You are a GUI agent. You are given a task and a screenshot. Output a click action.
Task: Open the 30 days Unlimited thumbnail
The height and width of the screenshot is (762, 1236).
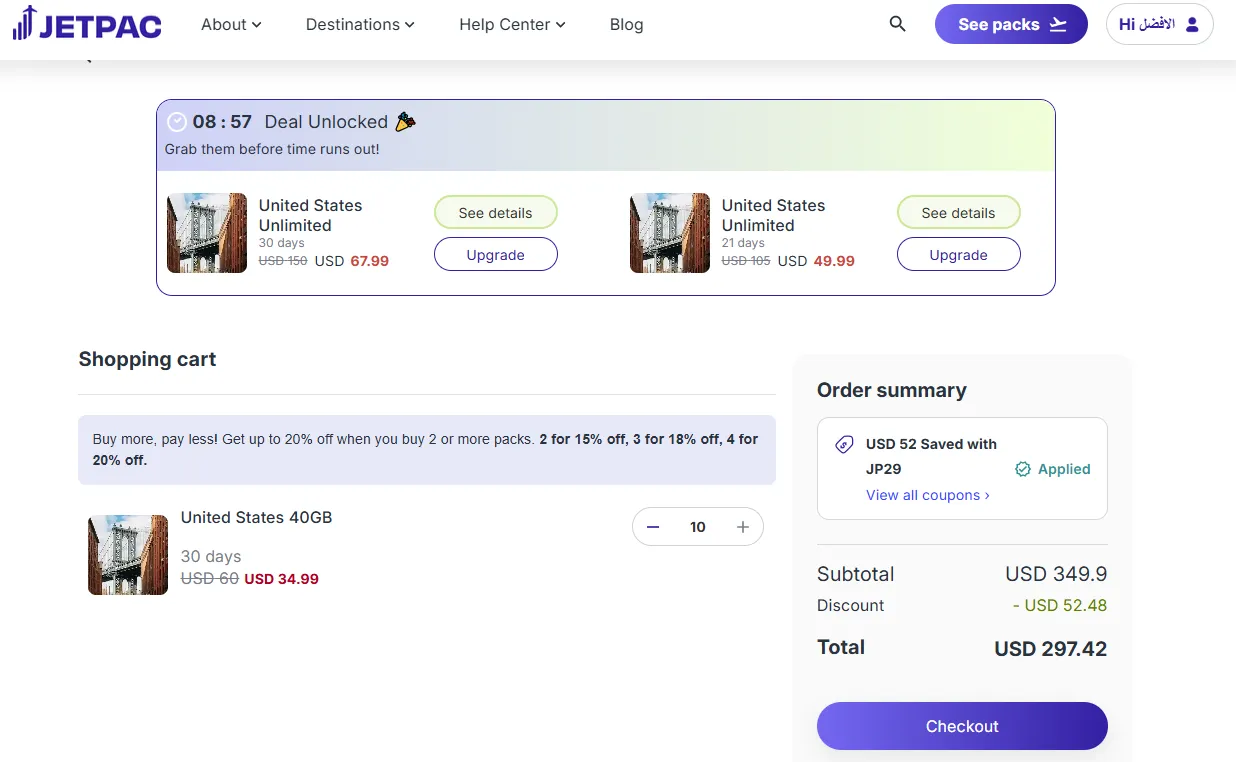[x=207, y=233]
